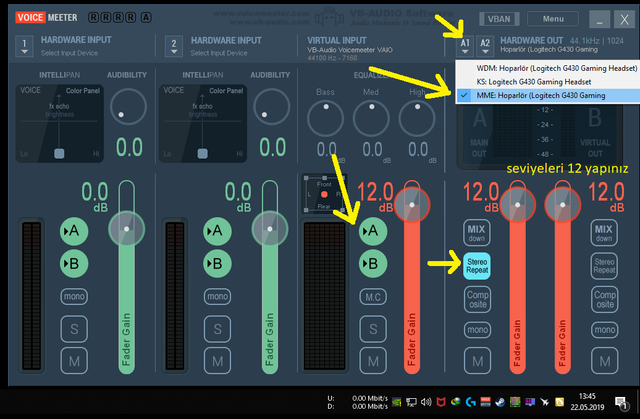
Task: Solo Hardware Input 2 with S button
Action: pyautogui.click(x=217, y=328)
